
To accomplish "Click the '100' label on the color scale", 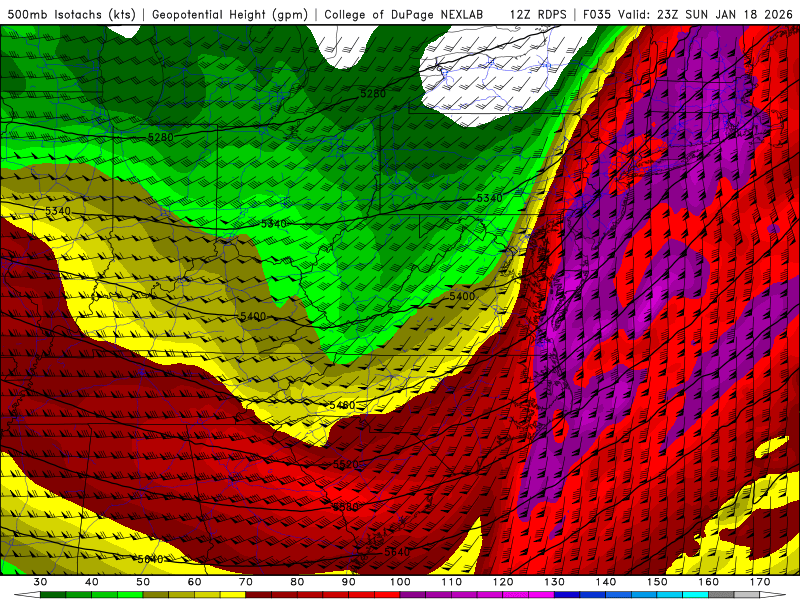I will pyautogui.click(x=400, y=582).
